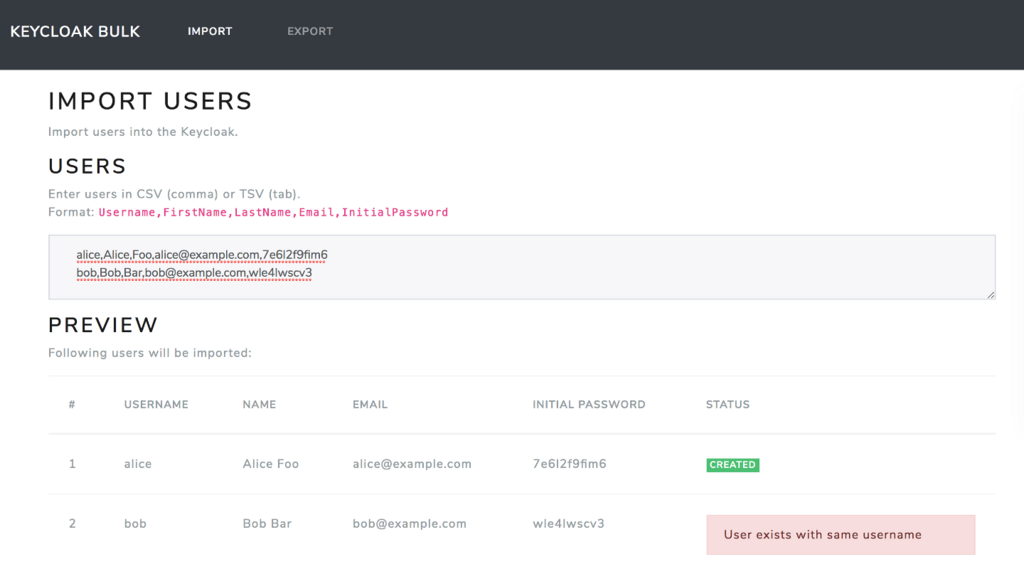Click the IMPORT USERS heading
The height and width of the screenshot is (569, 1024).
(150, 101)
